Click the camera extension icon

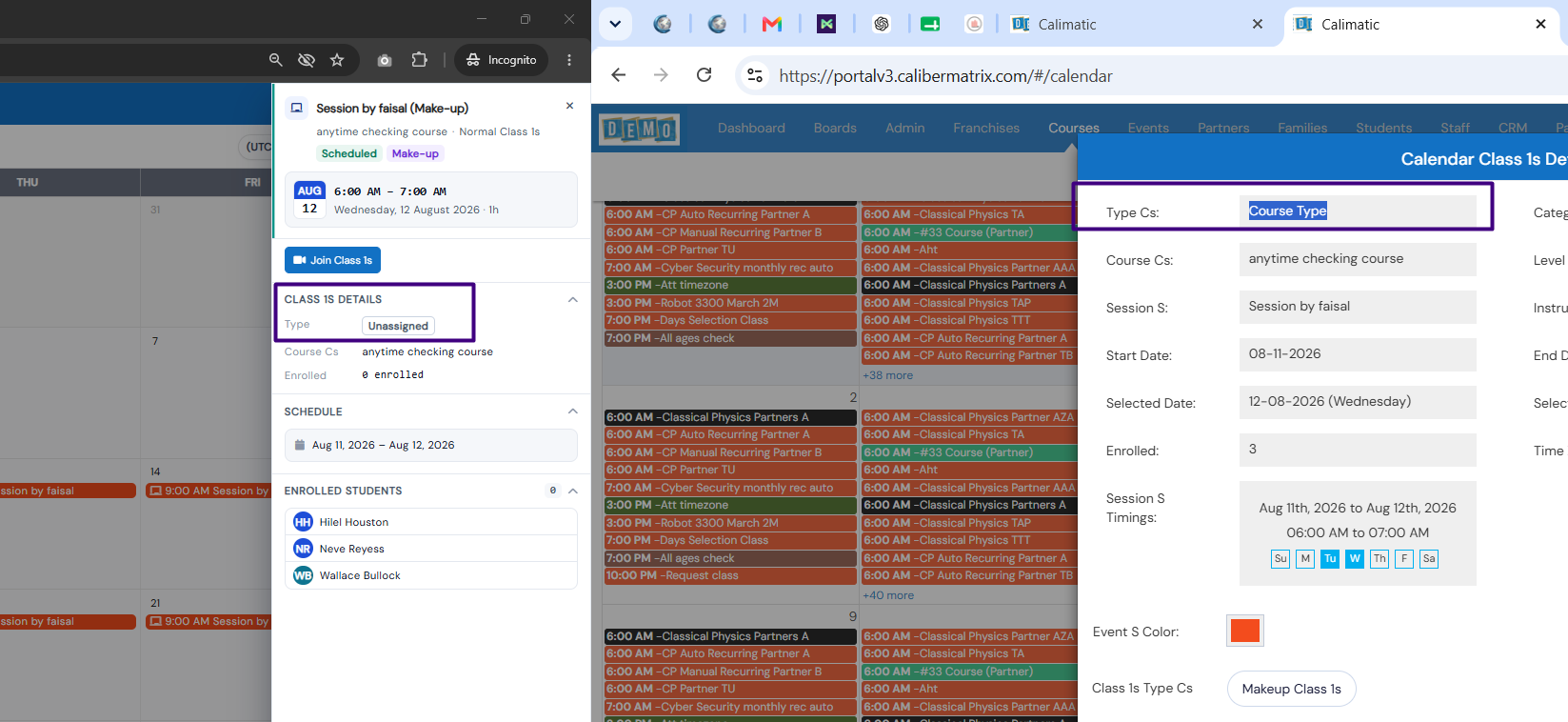385,60
